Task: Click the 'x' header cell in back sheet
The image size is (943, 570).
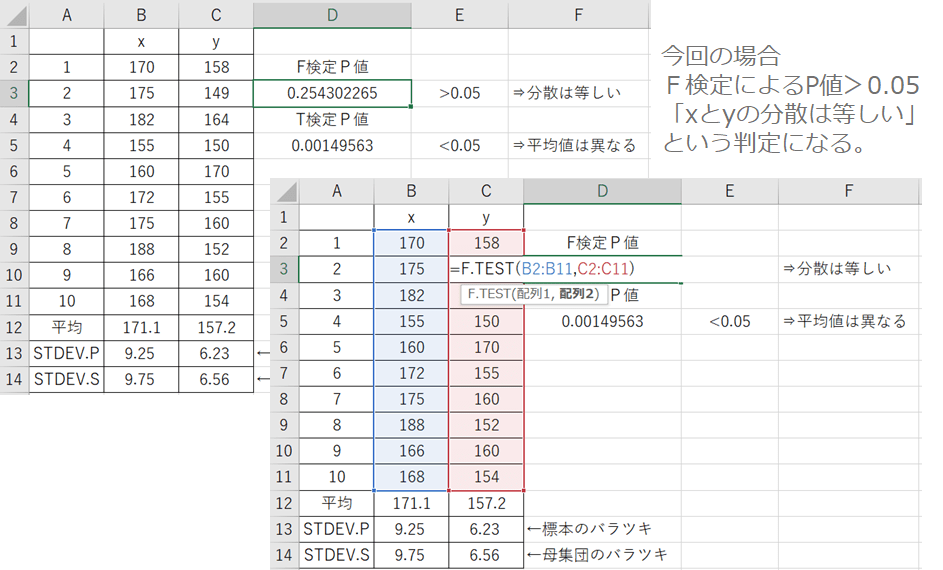Action: tap(141, 41)
